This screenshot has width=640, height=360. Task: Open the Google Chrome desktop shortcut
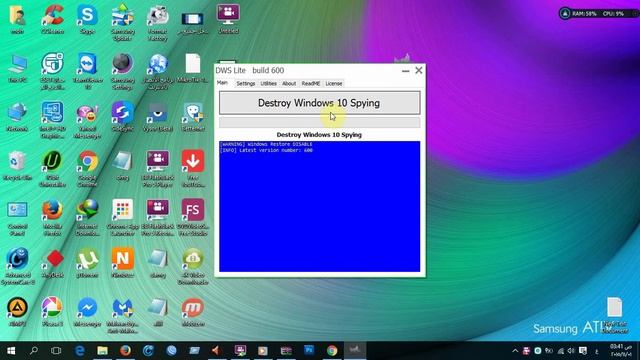click(x=87, y=169)
